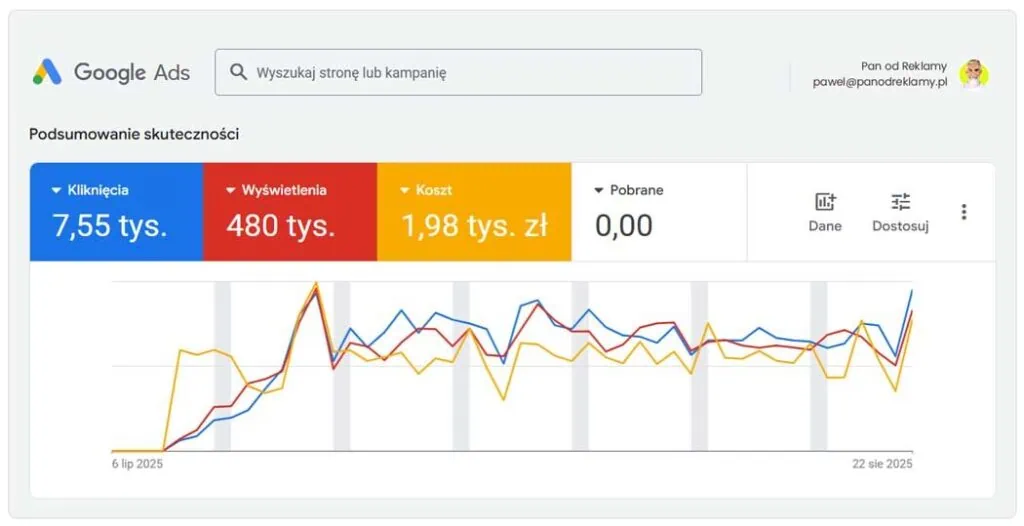The height and width of the screenshot is (526, 1024).
Task: Expand the Koszt metric dropdown arrow
Action: [x=405, y=190]
